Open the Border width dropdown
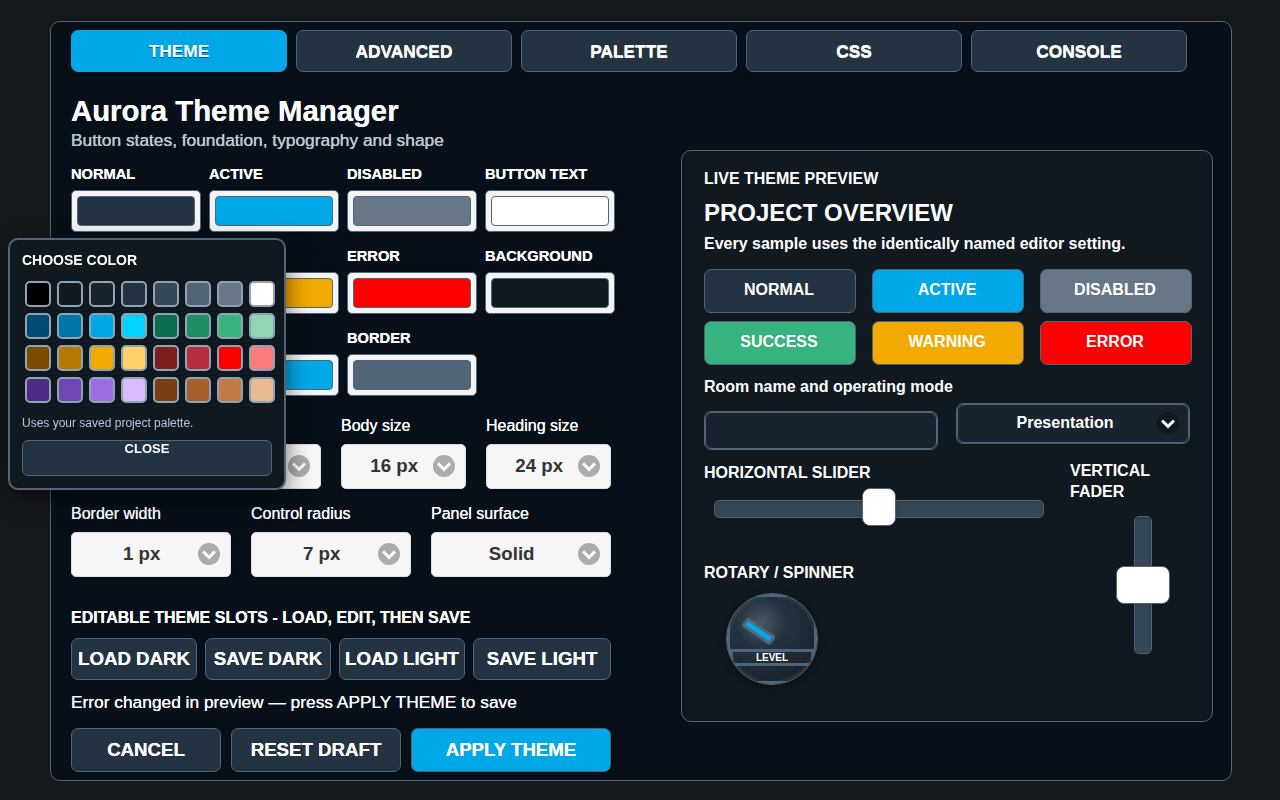Image resolution: width=1280 pixels, height=800 pixels. 151,554
